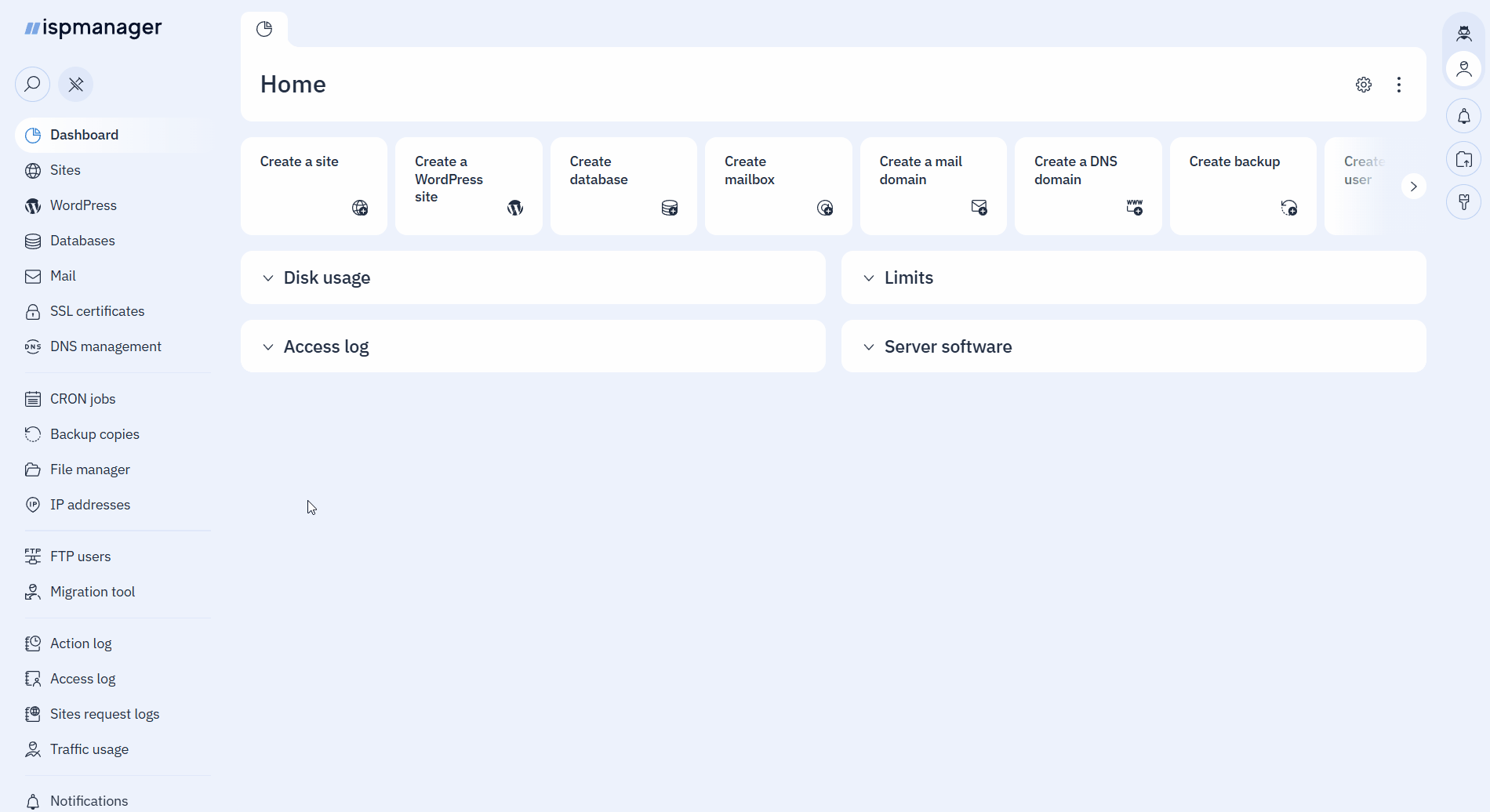Open the three-dot more options menu

coord(1399,85)
